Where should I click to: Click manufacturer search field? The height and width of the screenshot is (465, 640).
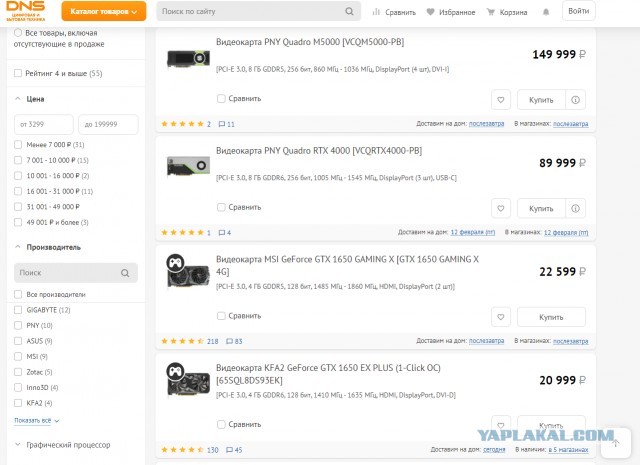(76, 273)
